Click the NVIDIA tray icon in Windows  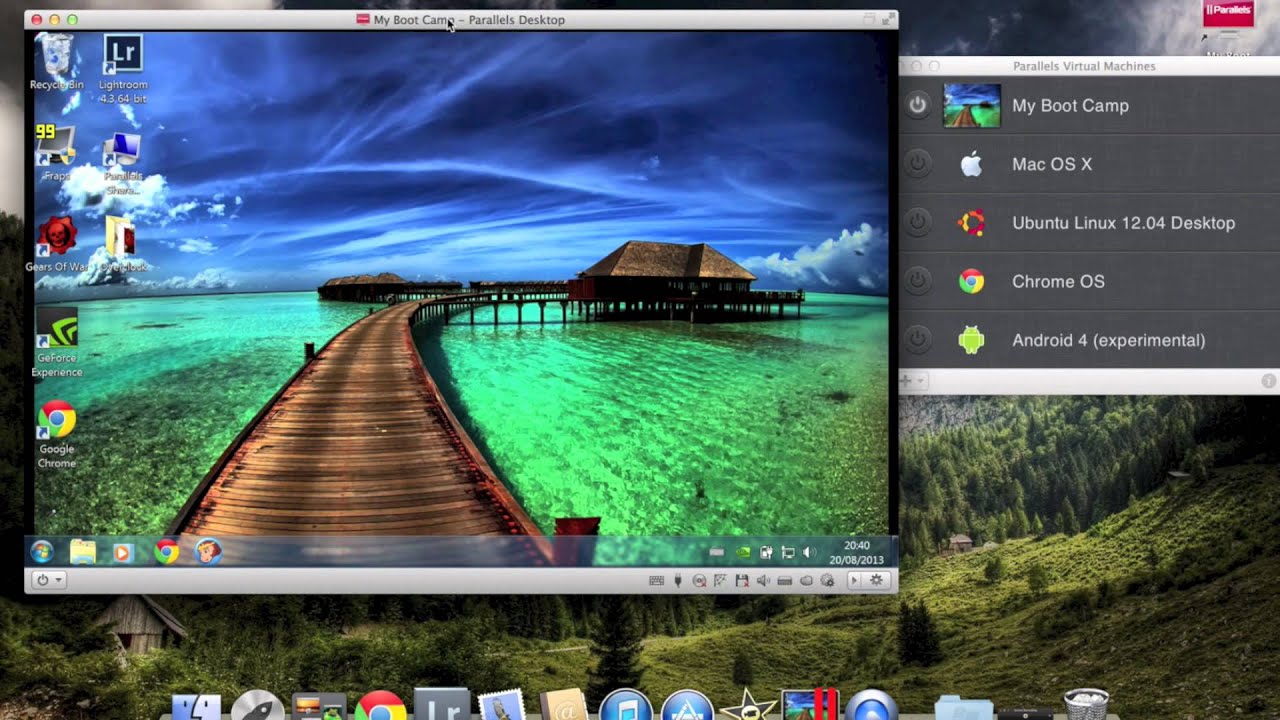tap(743, 552)
